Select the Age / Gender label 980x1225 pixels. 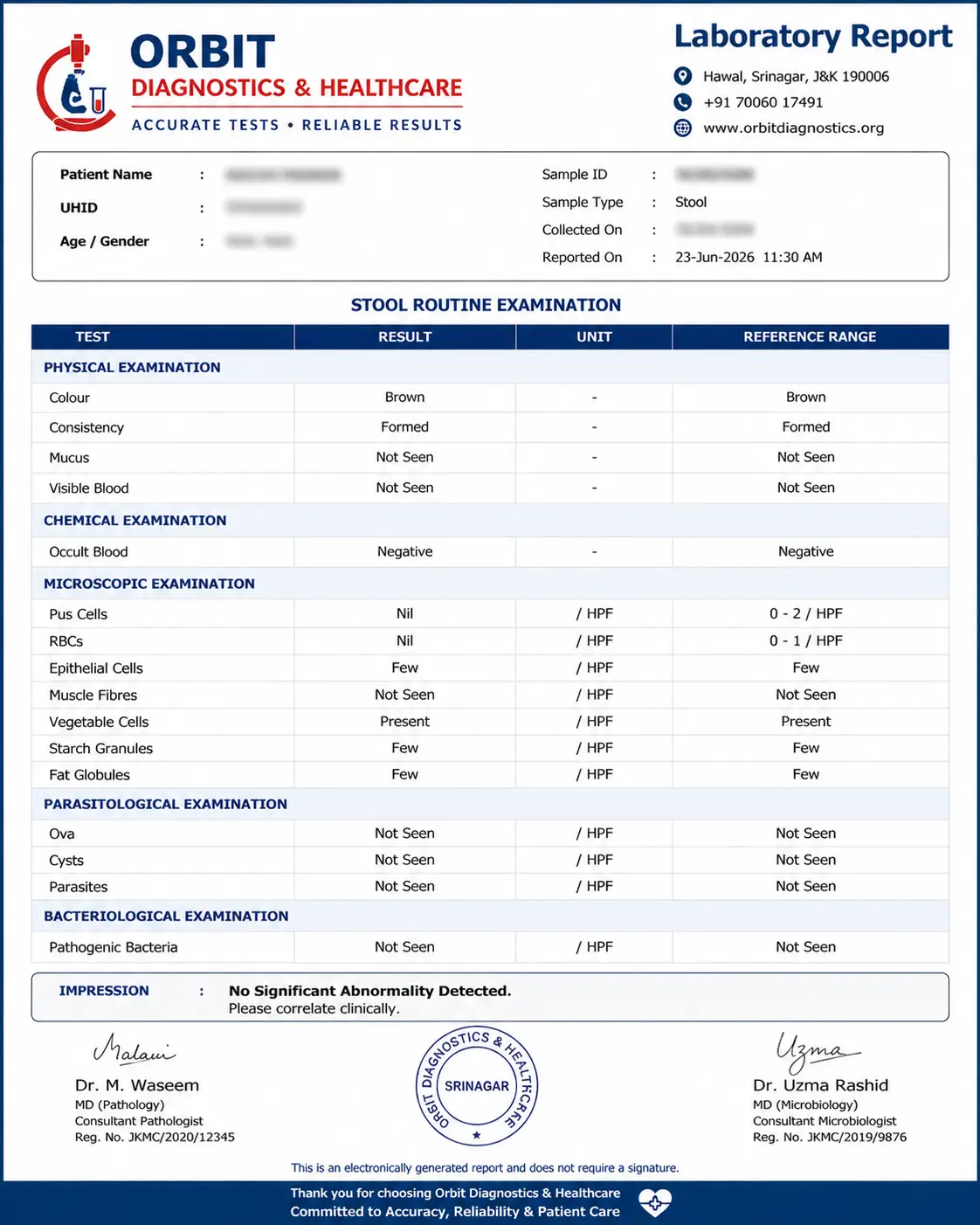click(x=104, y=241)
